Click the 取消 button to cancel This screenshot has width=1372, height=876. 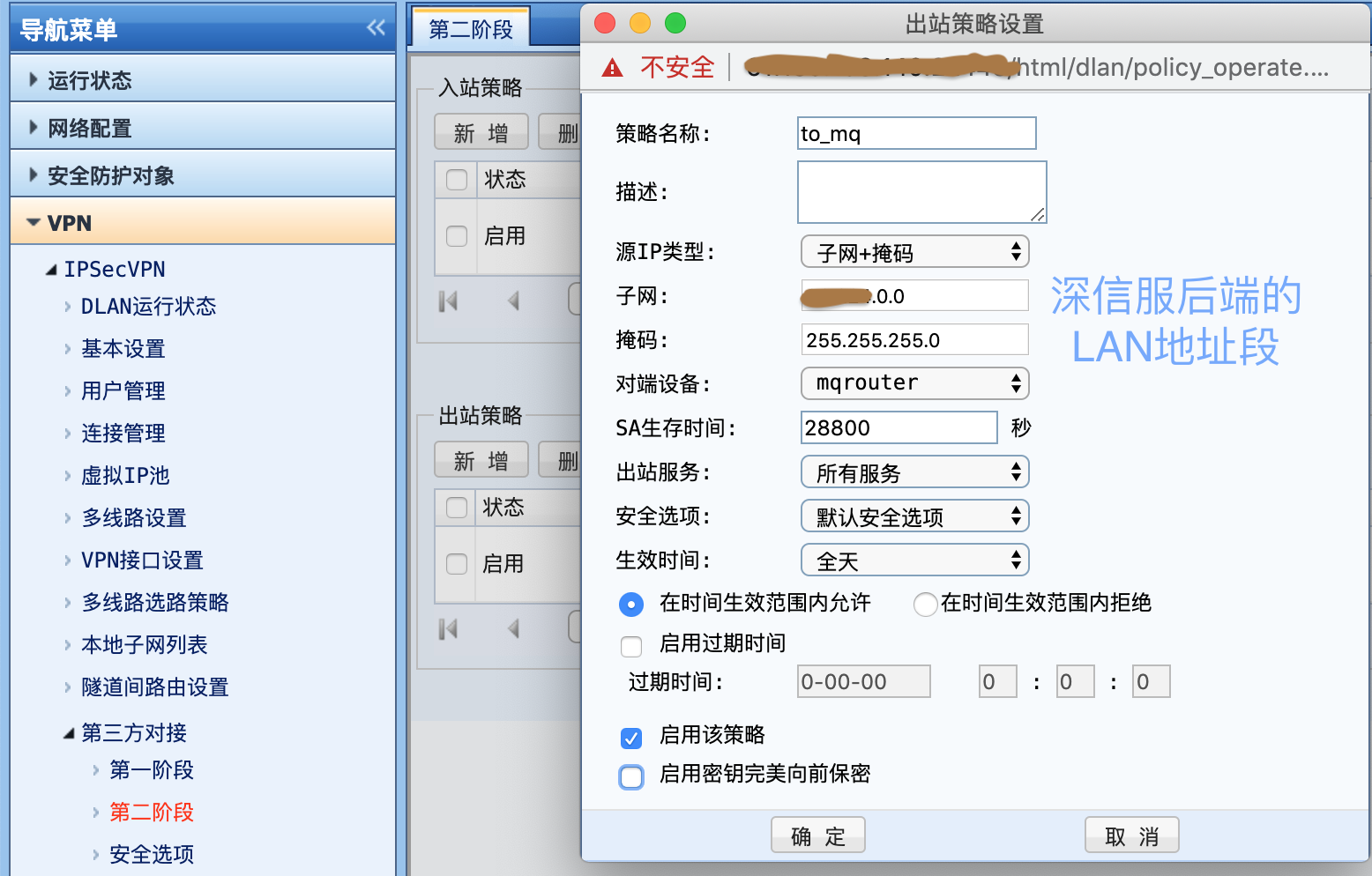point(1131,835)
